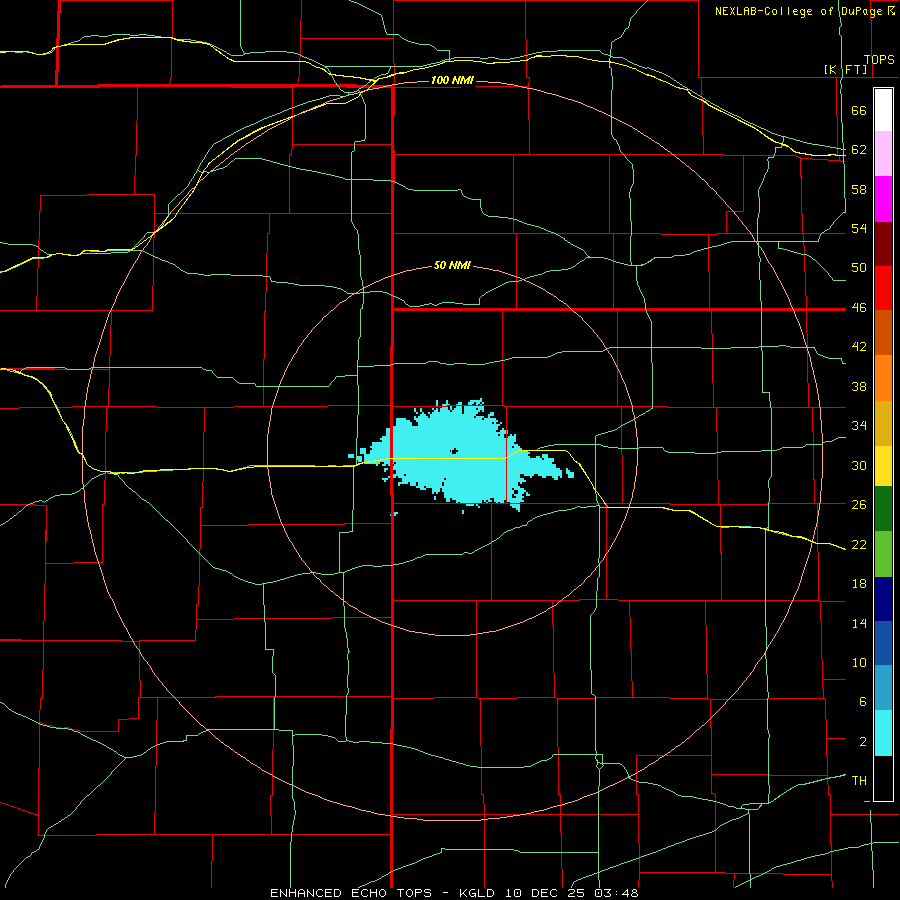The height and width of the screenshot is (900, 900).
Task: Click the black radar-site dot inside echo
Action: click(x=454, y=451)
